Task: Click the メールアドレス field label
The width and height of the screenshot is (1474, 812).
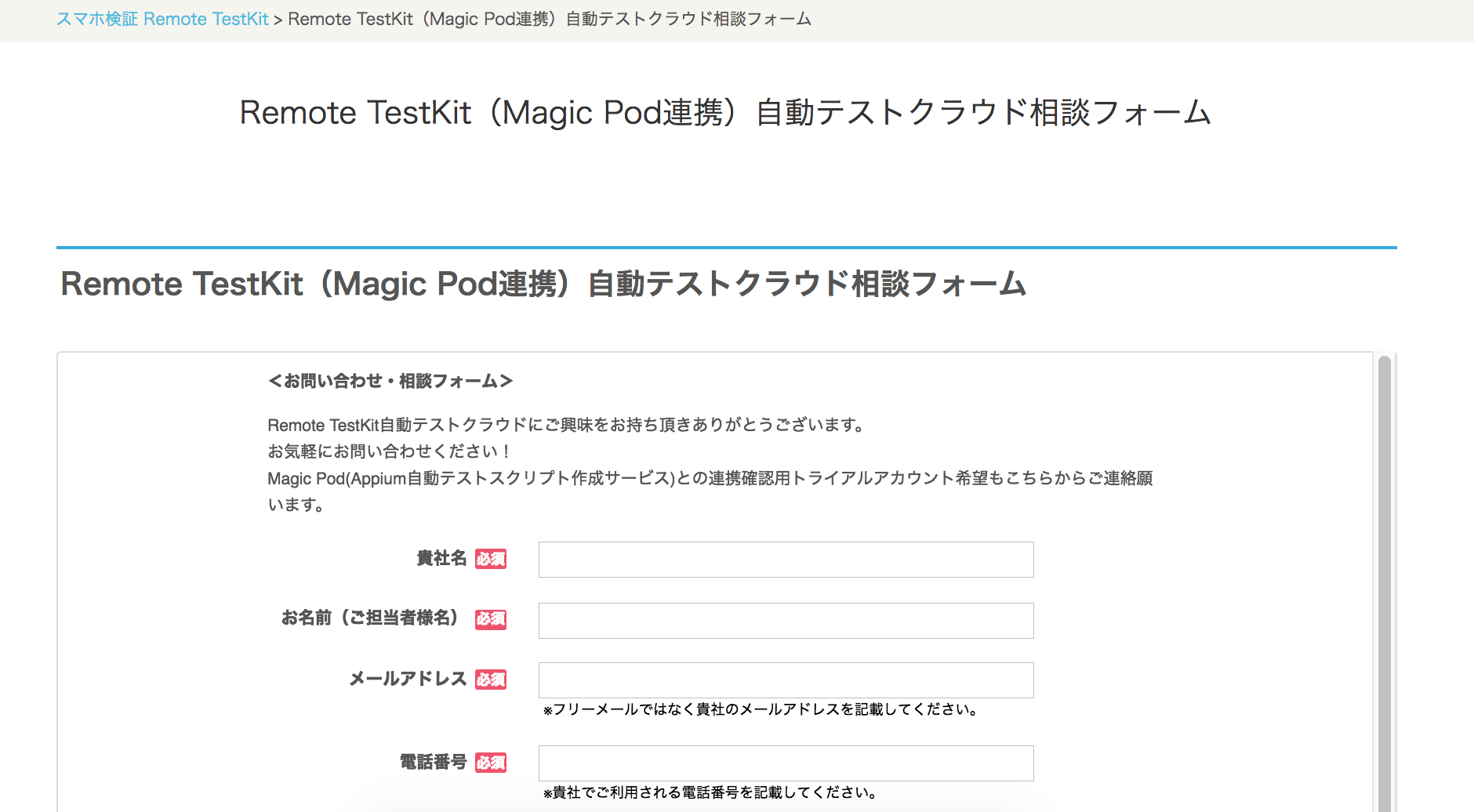Action: pos(408,679)
